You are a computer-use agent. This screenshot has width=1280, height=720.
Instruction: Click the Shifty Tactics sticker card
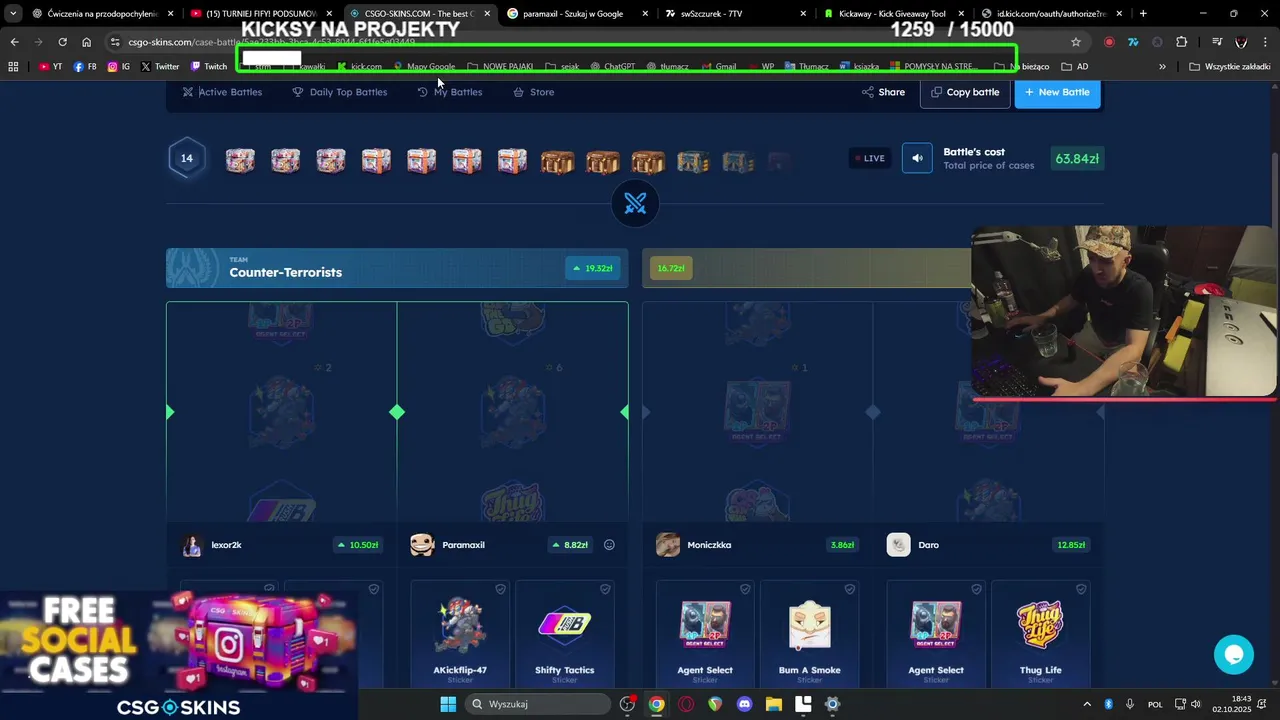coord(564,634)
